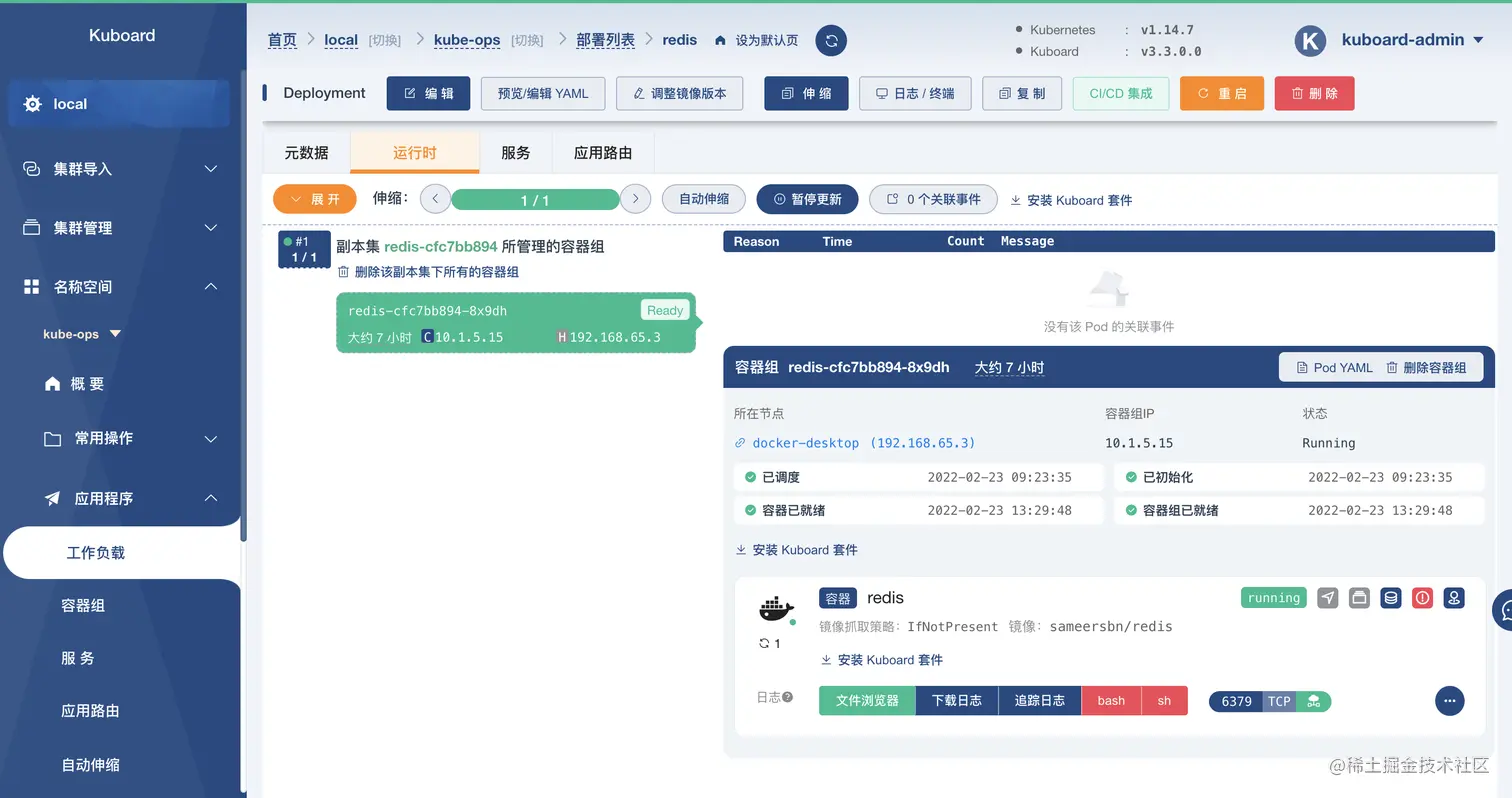Click the orange 重启 restart button
The height and width of the screenshot is (798, 1512).
(x=1222, y=93)
